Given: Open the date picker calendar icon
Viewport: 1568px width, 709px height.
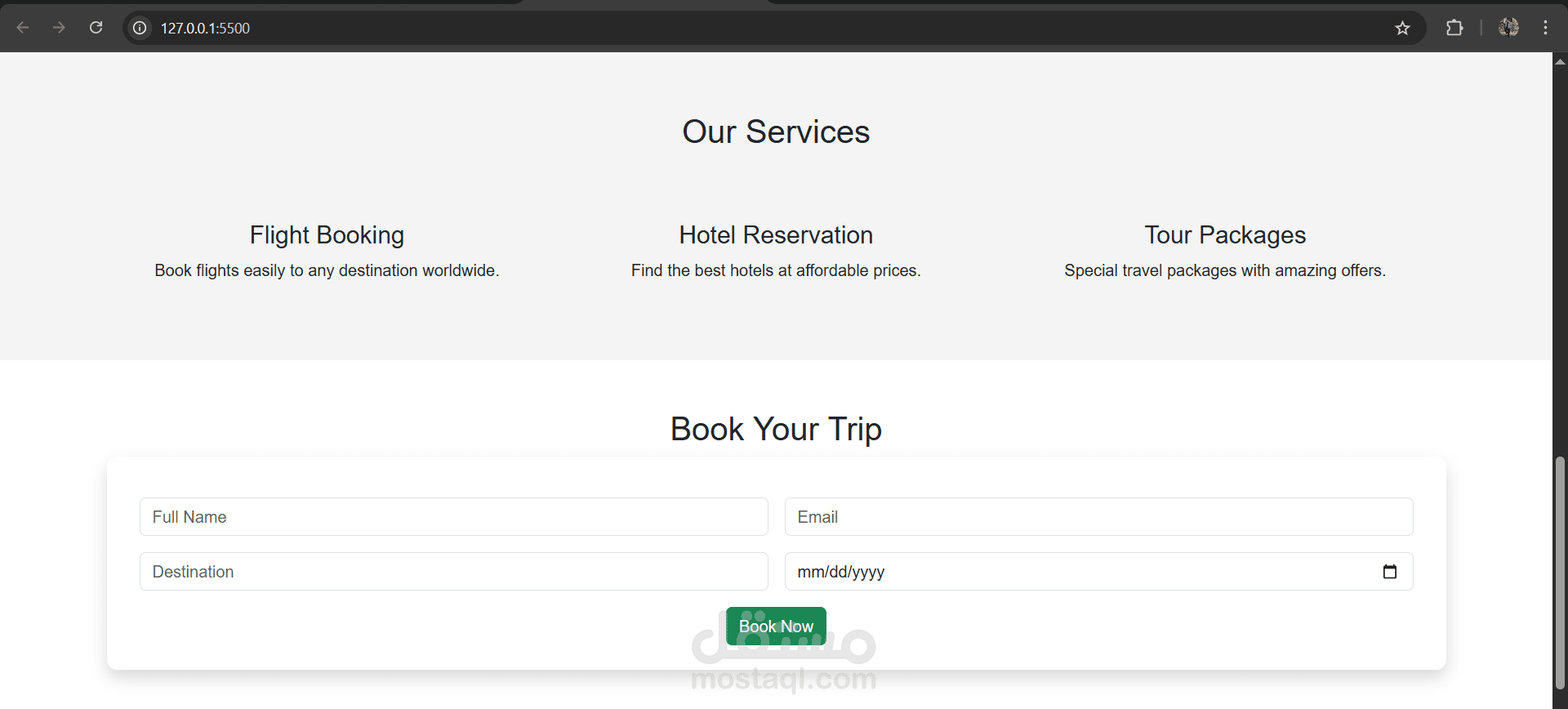Looking at the screenshot, I should 1390,572.
